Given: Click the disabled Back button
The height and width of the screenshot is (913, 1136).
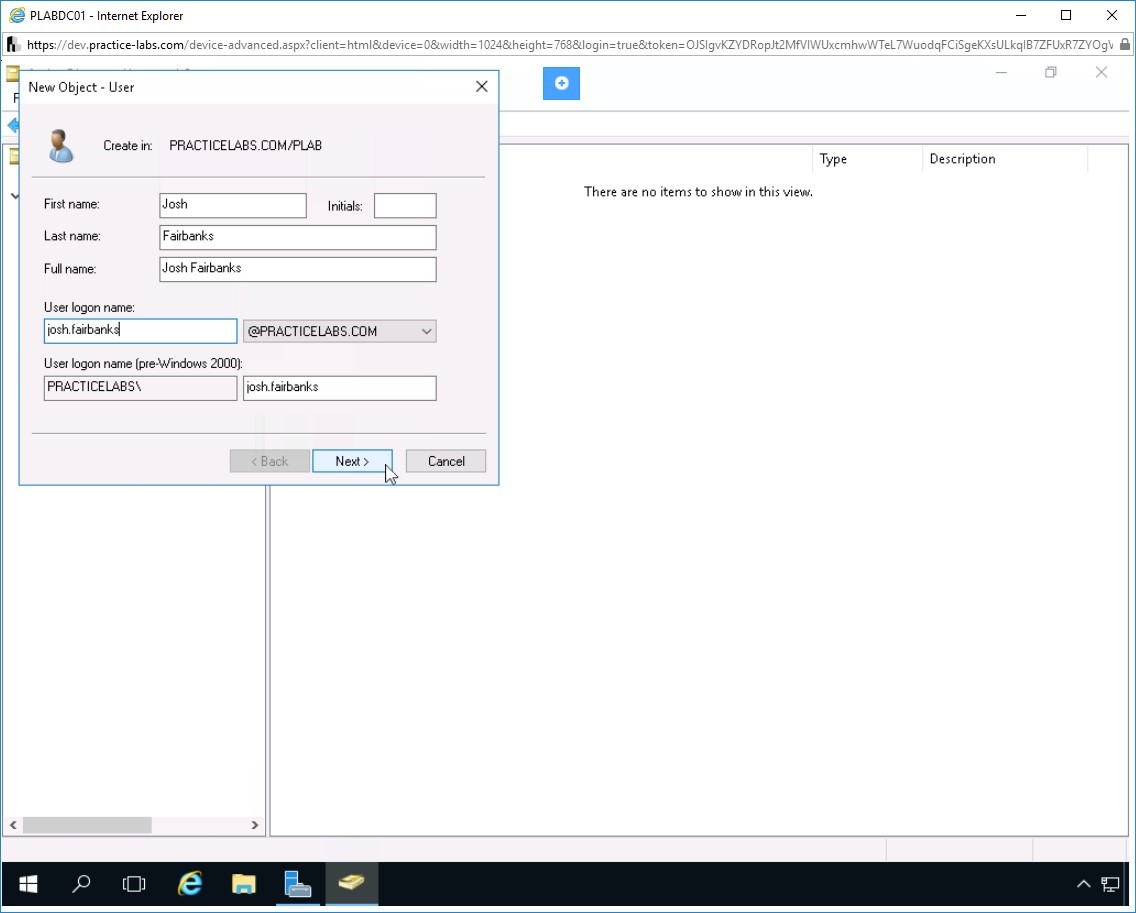Looking at the screenshot, I should (270, 461).
